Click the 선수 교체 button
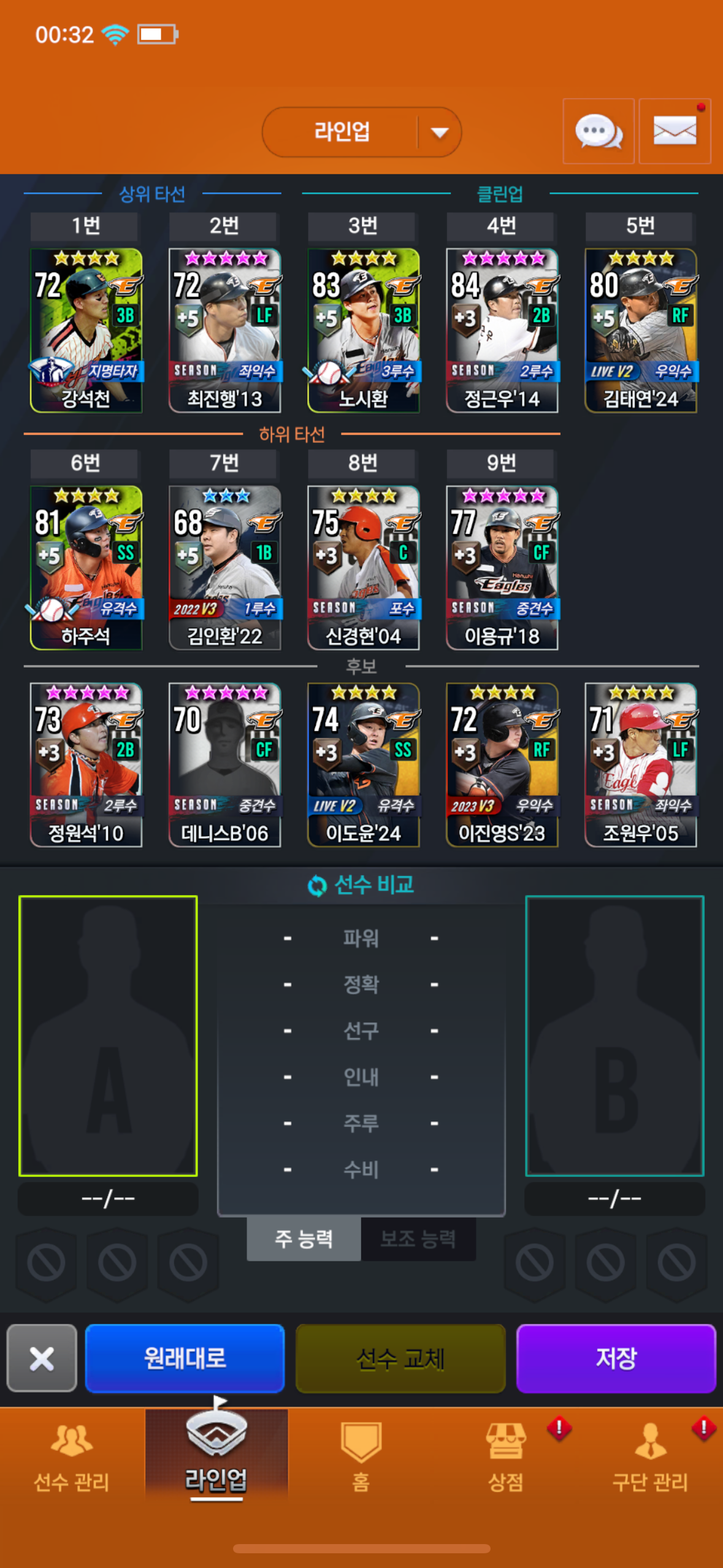The height and width of the screenshot is (1568, 723). click(400, 1358)
